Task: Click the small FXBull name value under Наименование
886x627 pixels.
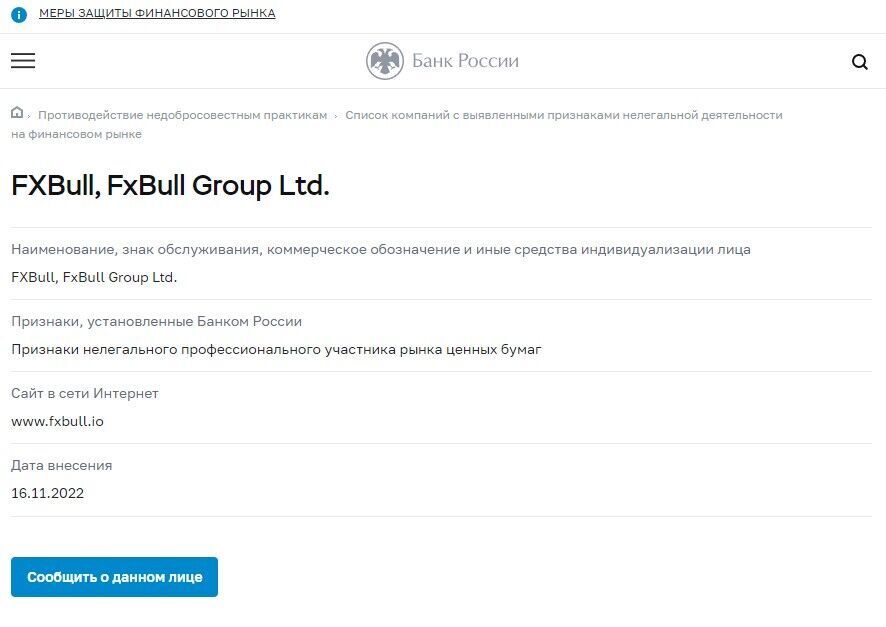Action: point(94,277)
